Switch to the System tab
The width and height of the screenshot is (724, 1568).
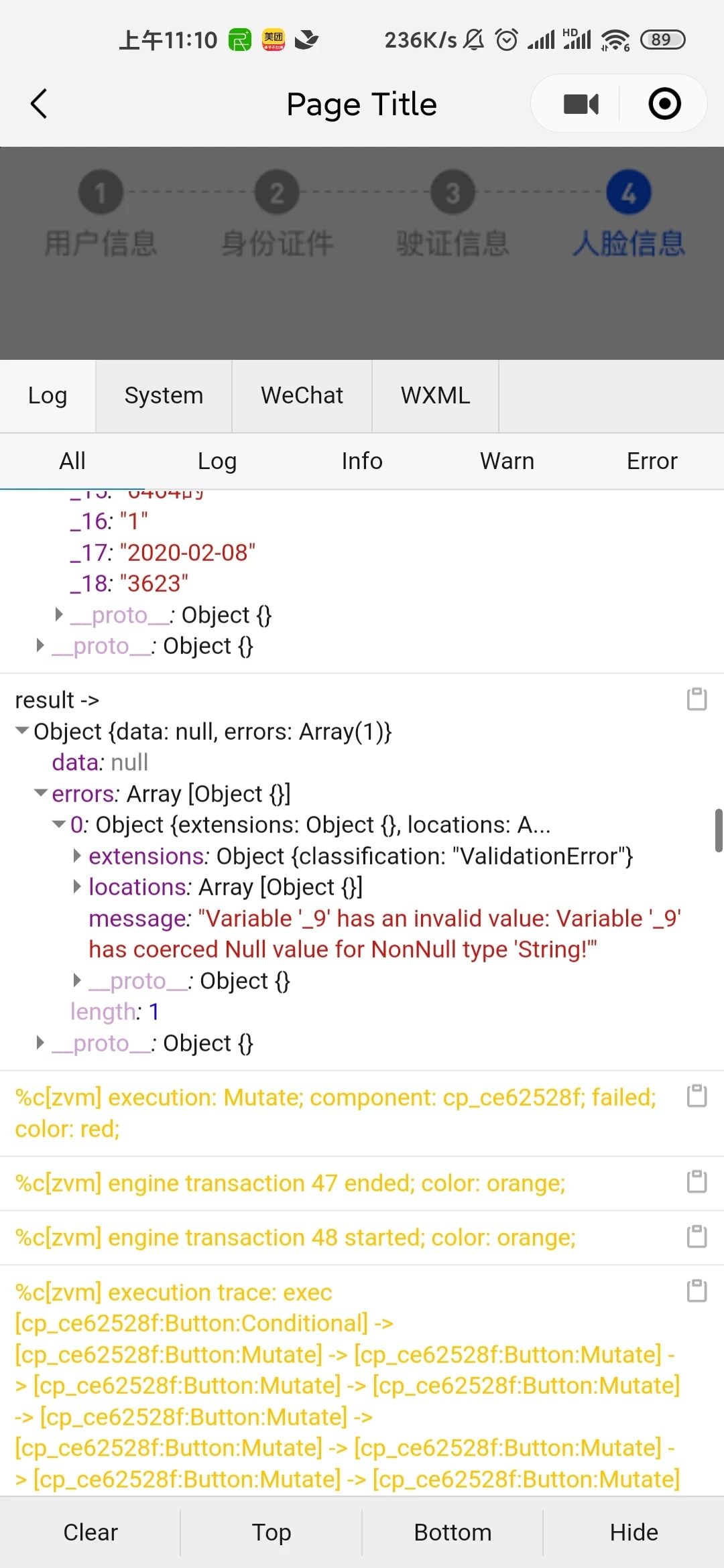(164, 396)
